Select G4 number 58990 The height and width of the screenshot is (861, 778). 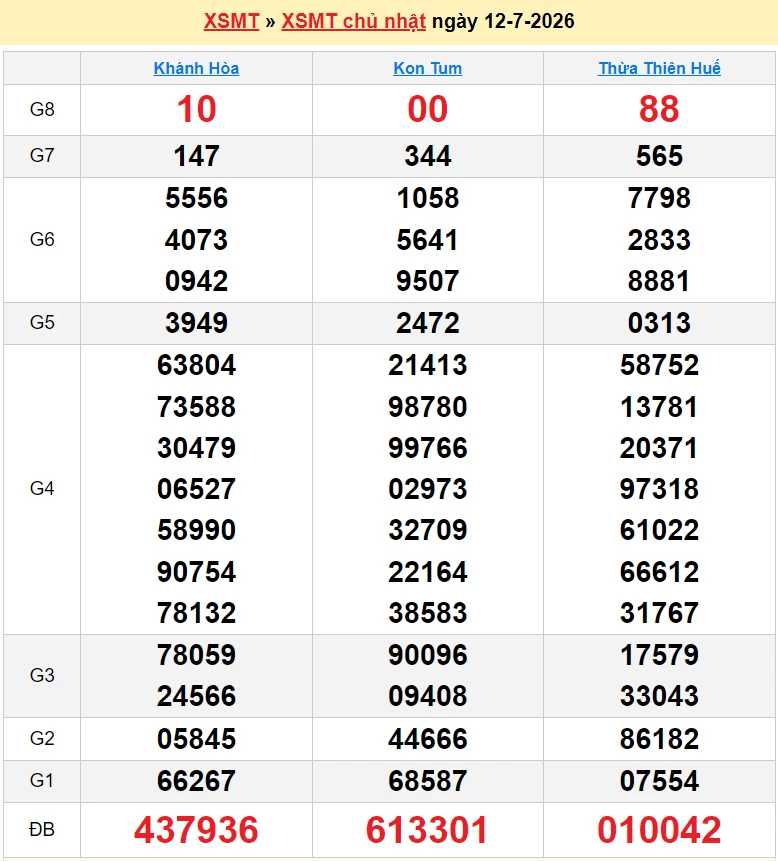coord(197,530)
